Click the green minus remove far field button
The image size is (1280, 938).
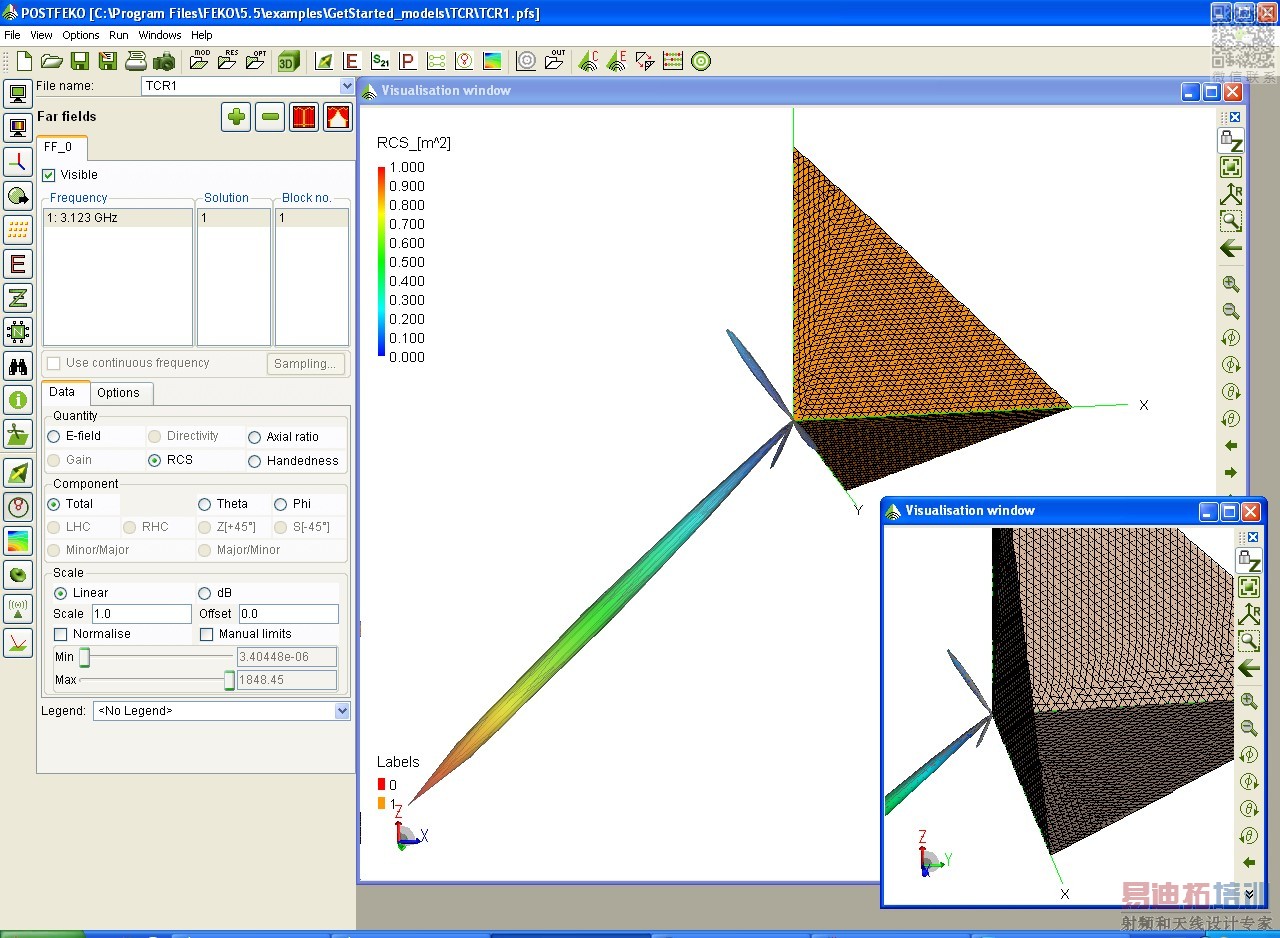click(270, 117)
